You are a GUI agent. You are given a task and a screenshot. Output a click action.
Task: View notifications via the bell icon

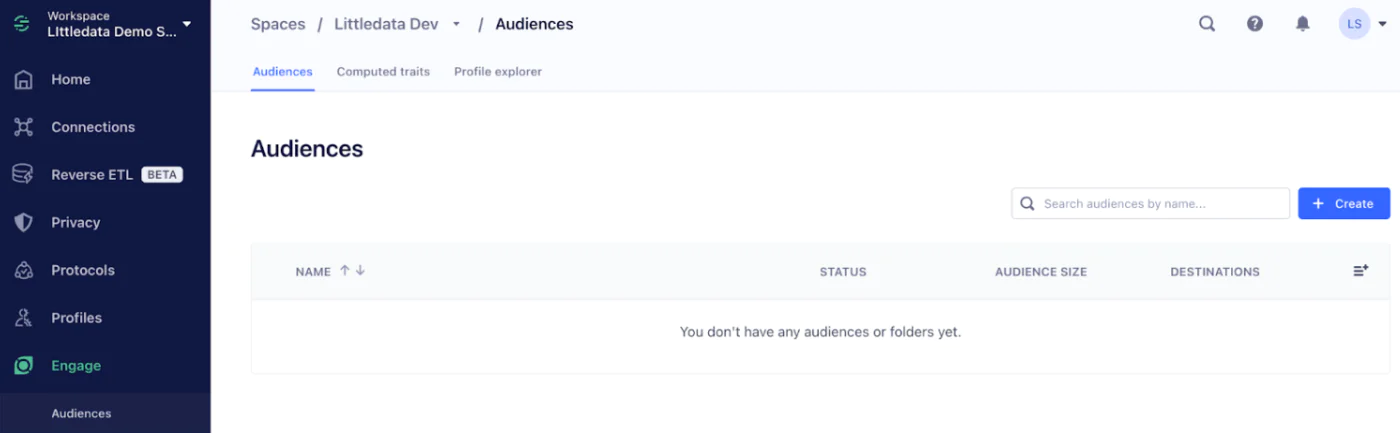coord(1302,24)
